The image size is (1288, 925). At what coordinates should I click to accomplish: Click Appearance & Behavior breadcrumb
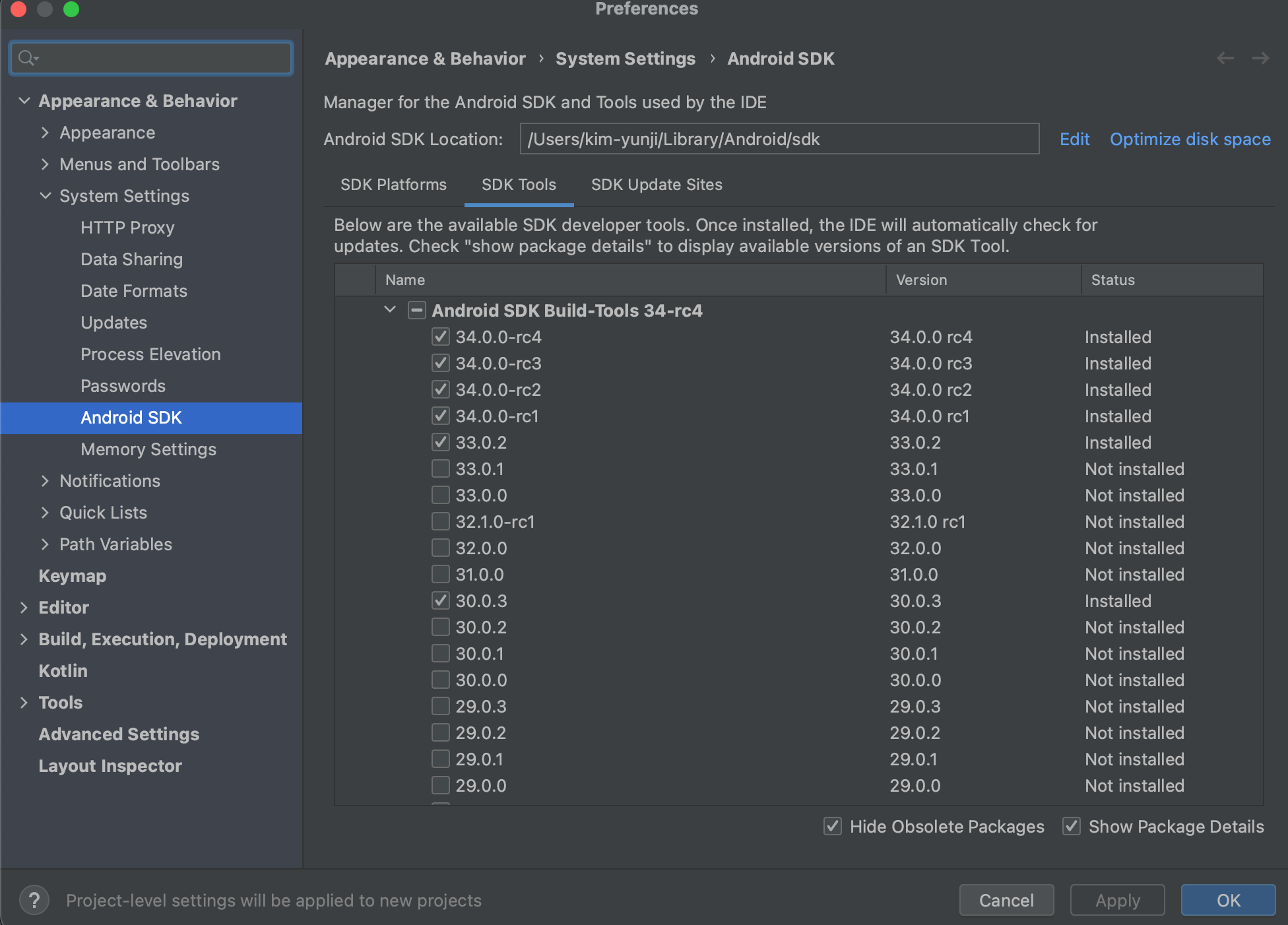[x=426, y=59]
